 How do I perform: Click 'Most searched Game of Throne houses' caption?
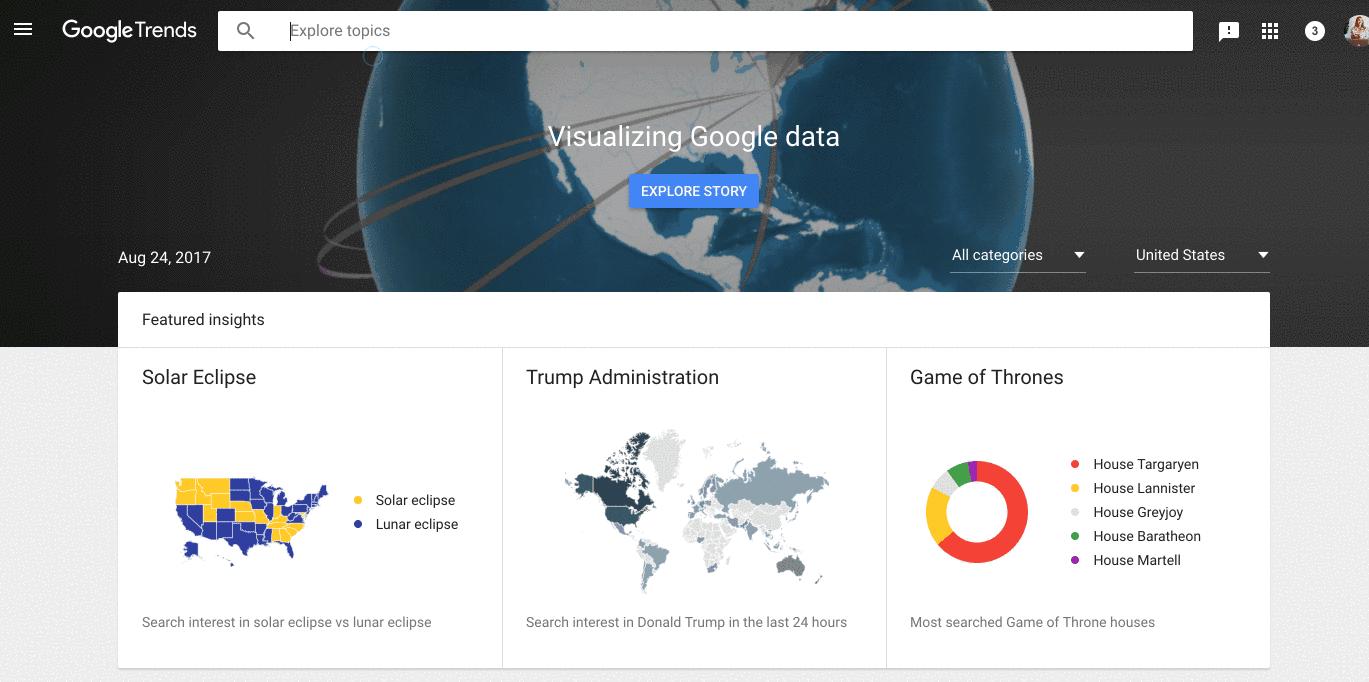(1032, 622)
